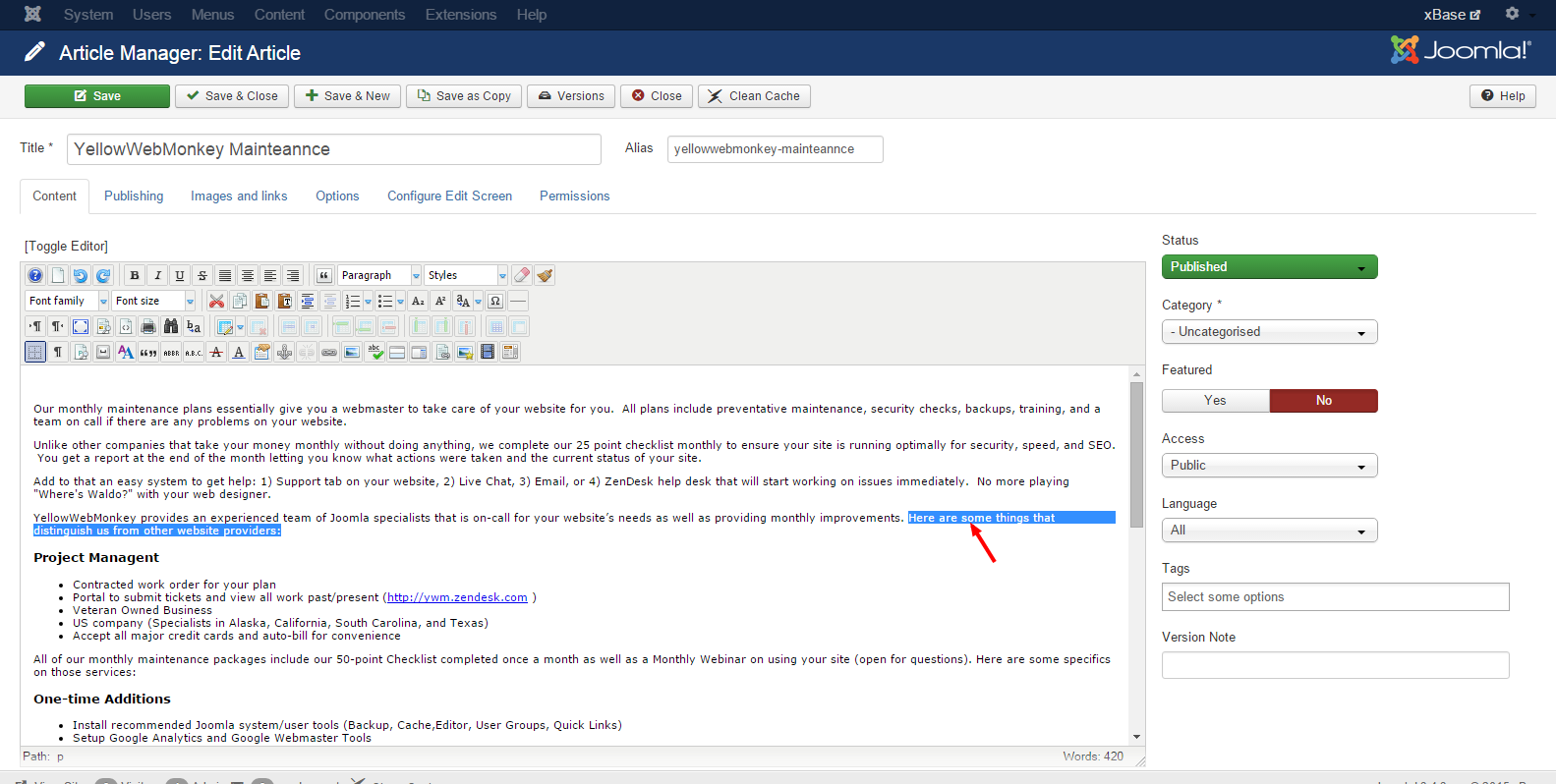The image size is (1556, 784).
Task: Click the editor scrollbar down arrow
Action: (1136, 737)
